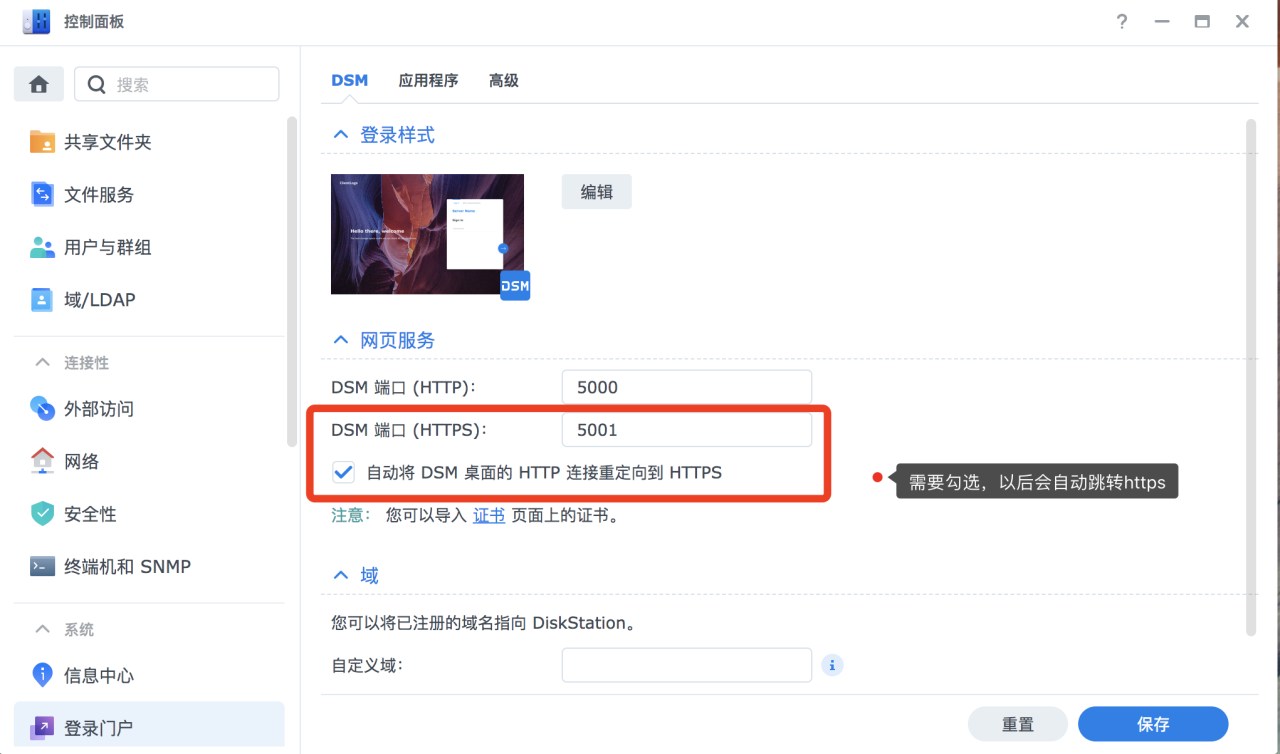Go to Control Panel home icon
Image resolution: width=1280 pixels, height=754 pixels.
click(39, 85)
